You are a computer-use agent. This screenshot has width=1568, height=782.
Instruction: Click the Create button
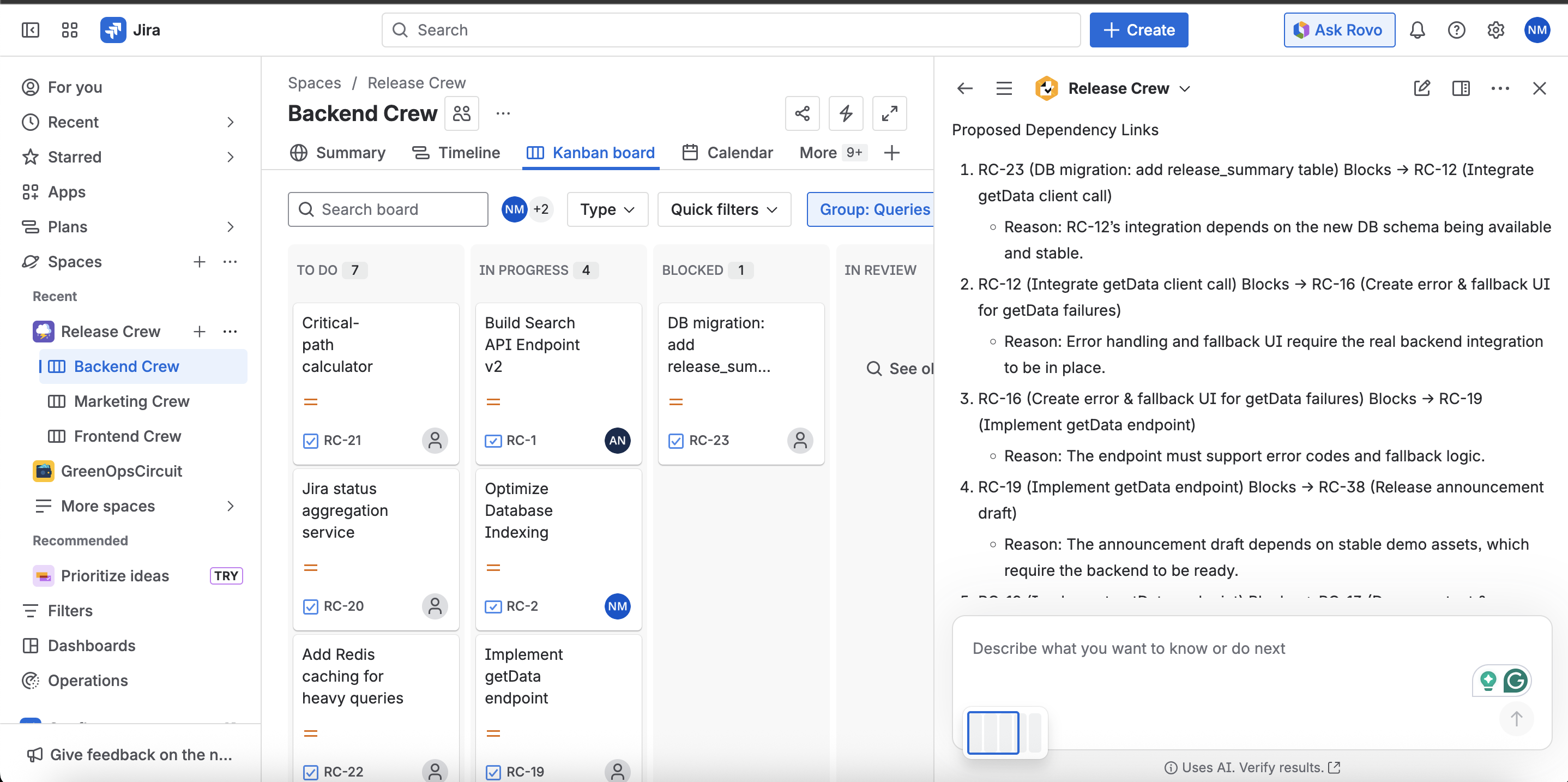pos(1138,30)
